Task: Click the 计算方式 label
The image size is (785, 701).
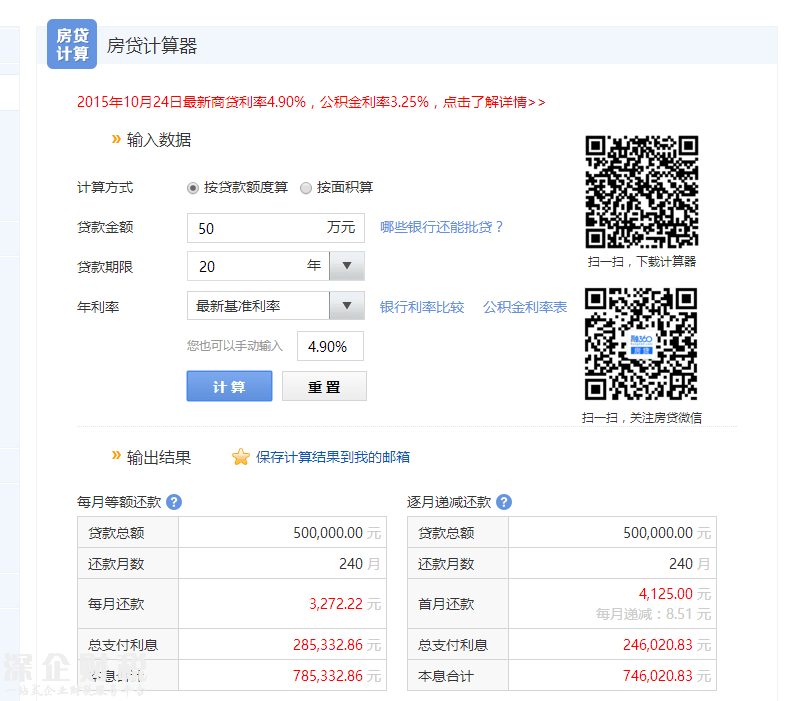Action: pyautogui.click(x=105, y=188)
